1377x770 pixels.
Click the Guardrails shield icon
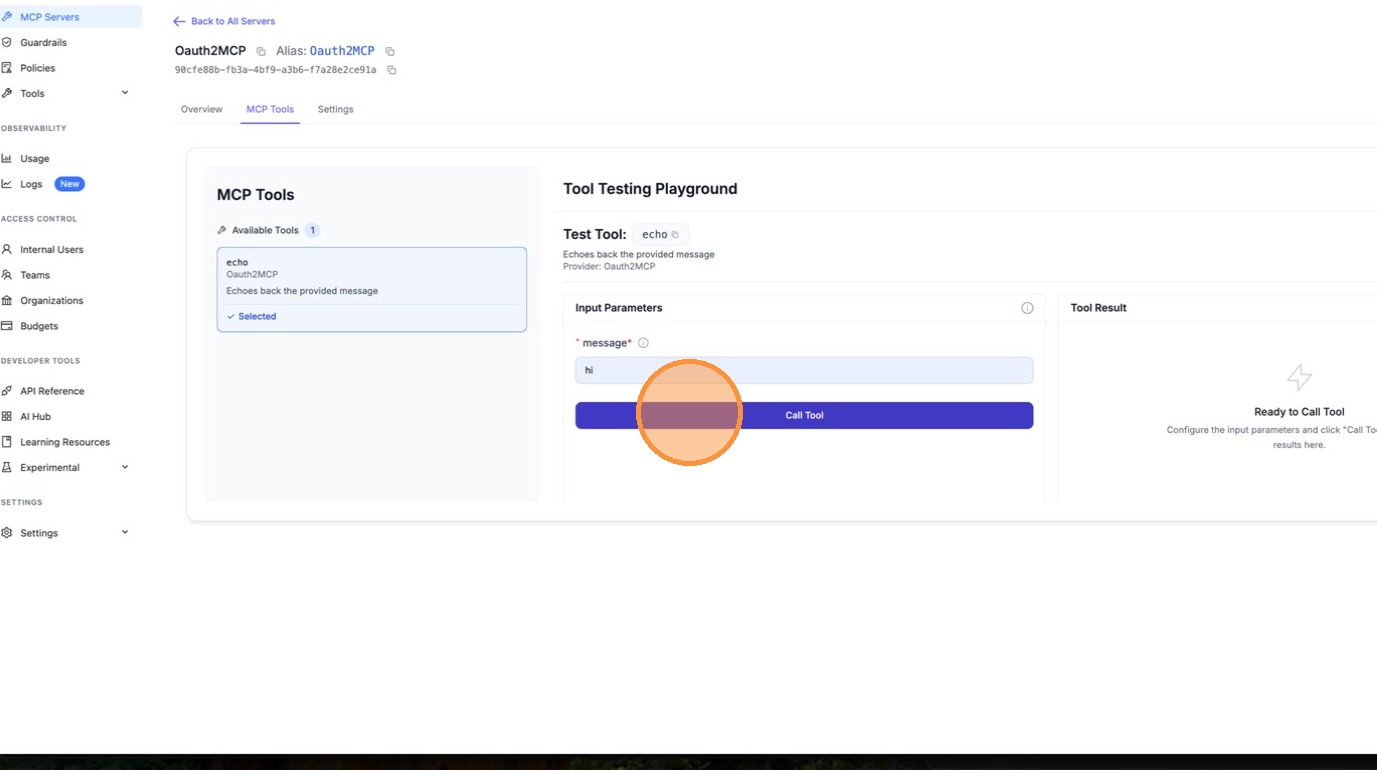coord(7,43)
